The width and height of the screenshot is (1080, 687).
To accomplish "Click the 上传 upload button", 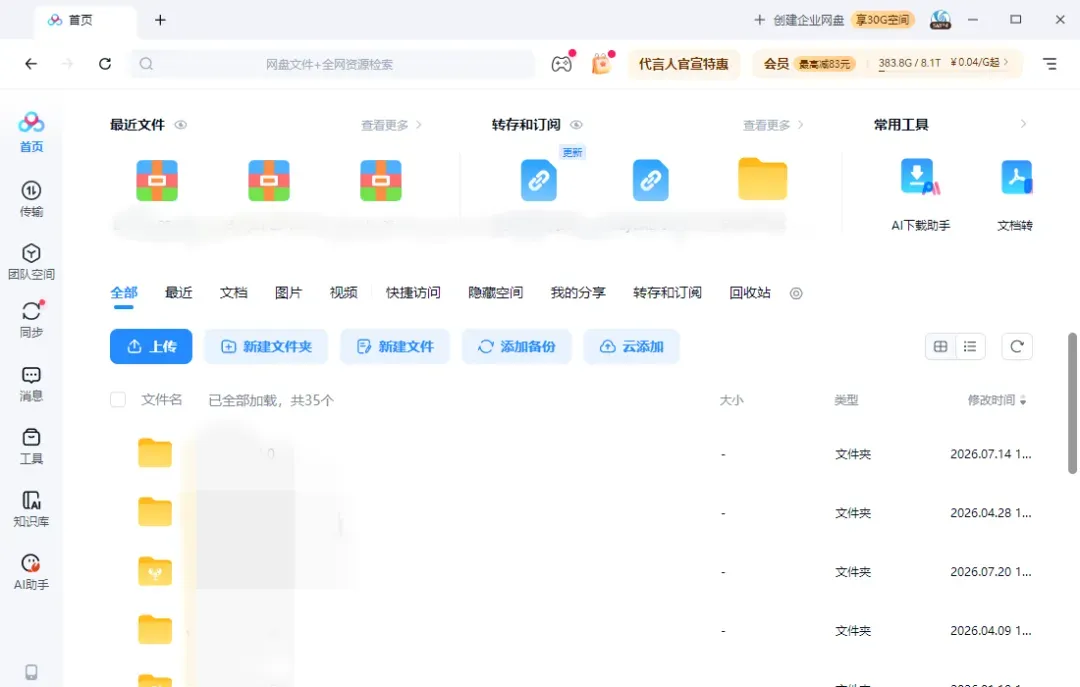I will click(151, 347).
